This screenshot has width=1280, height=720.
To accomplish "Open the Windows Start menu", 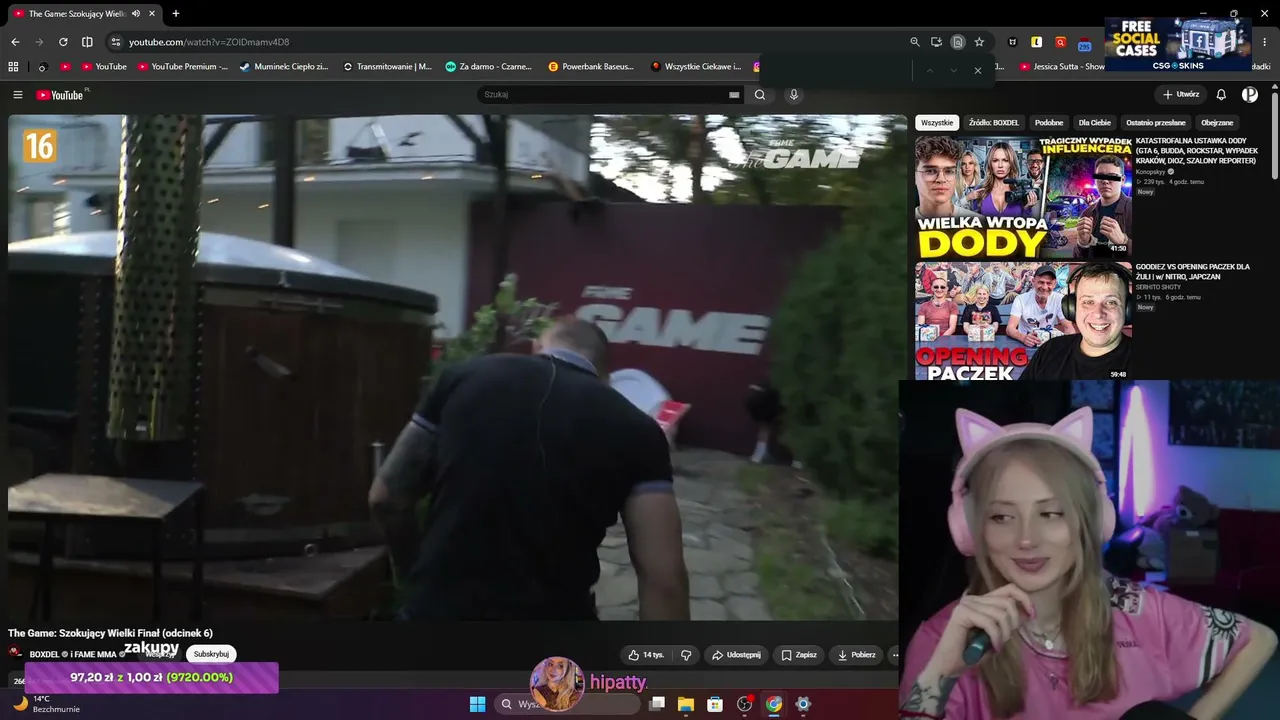I will (x=477, y=704).
